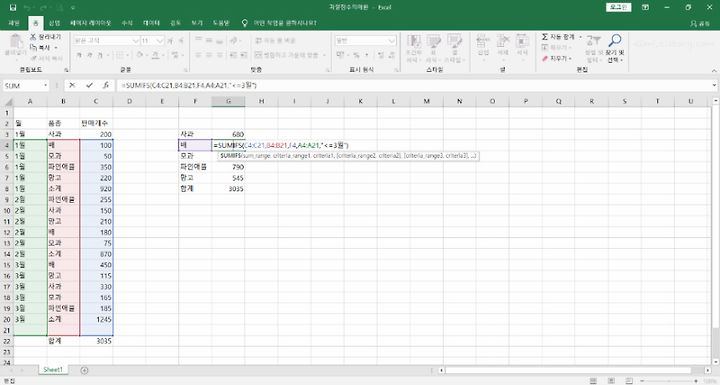The image size is (720, 385).
Task: Click Tell me search field
Action: point(285,23)
